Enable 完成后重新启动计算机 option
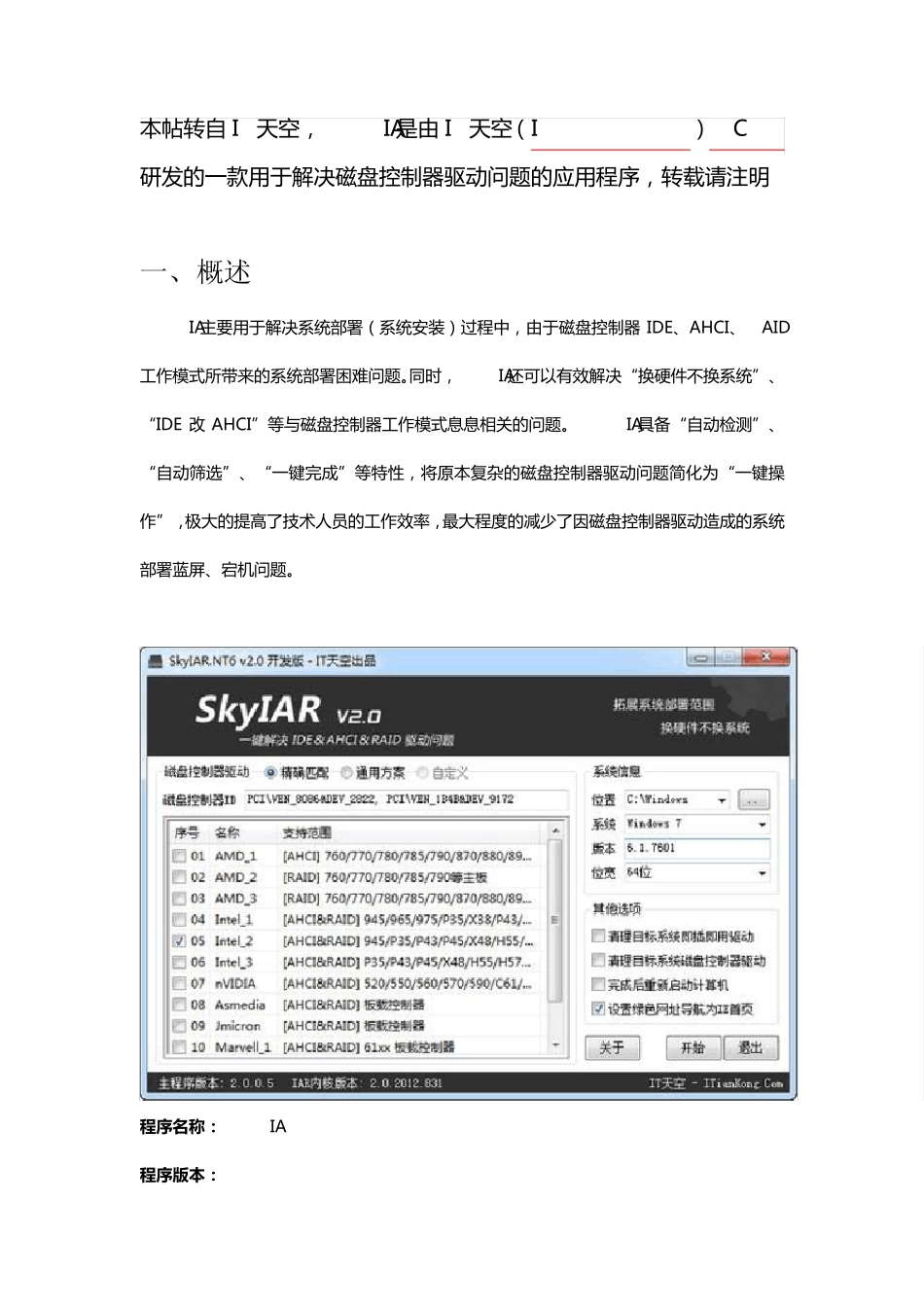Image resolution: width=924 pixels, height=1307 pixels. pos(598,985)
